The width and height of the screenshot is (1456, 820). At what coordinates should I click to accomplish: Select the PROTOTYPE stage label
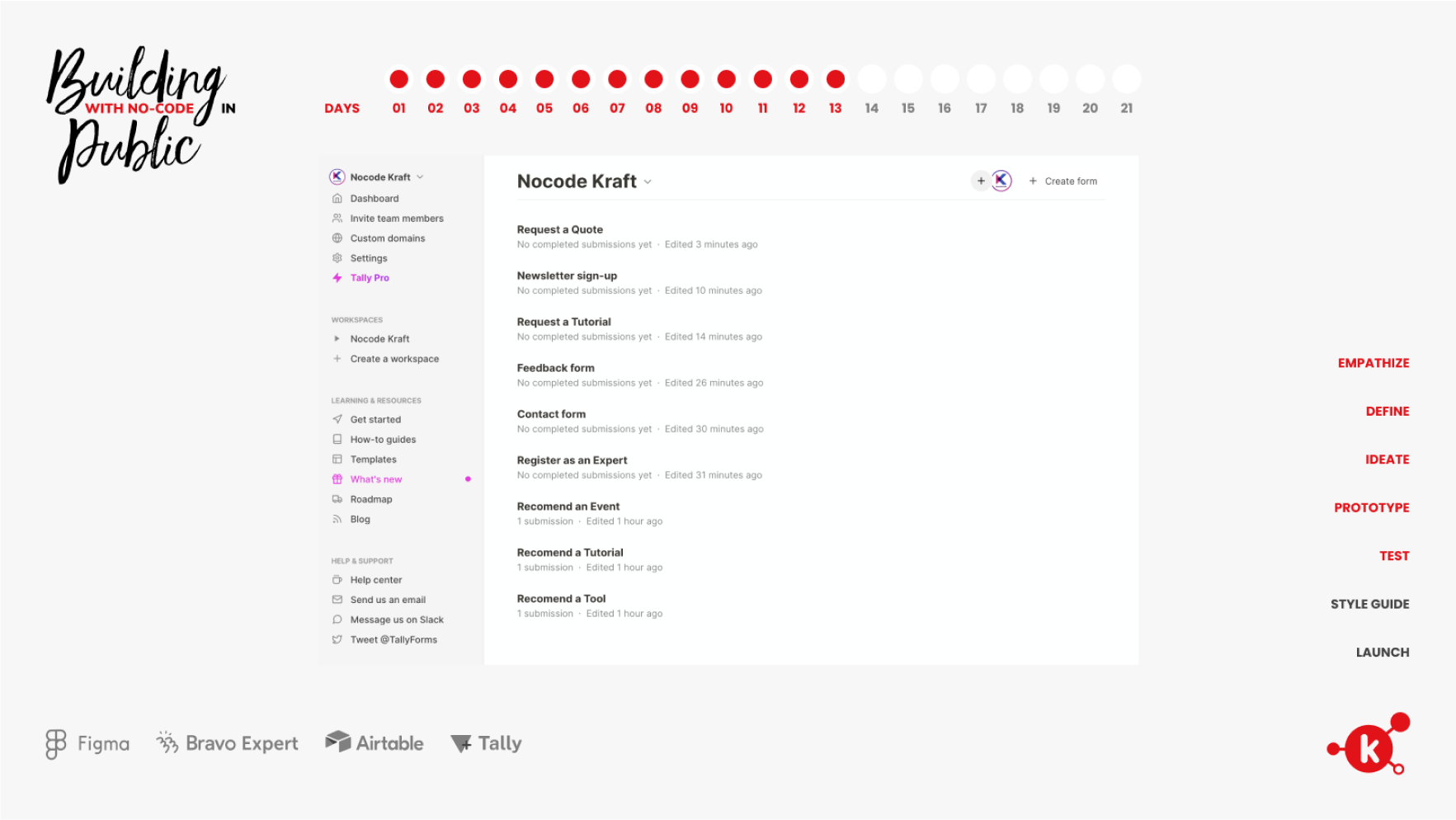pos(1372,507)
